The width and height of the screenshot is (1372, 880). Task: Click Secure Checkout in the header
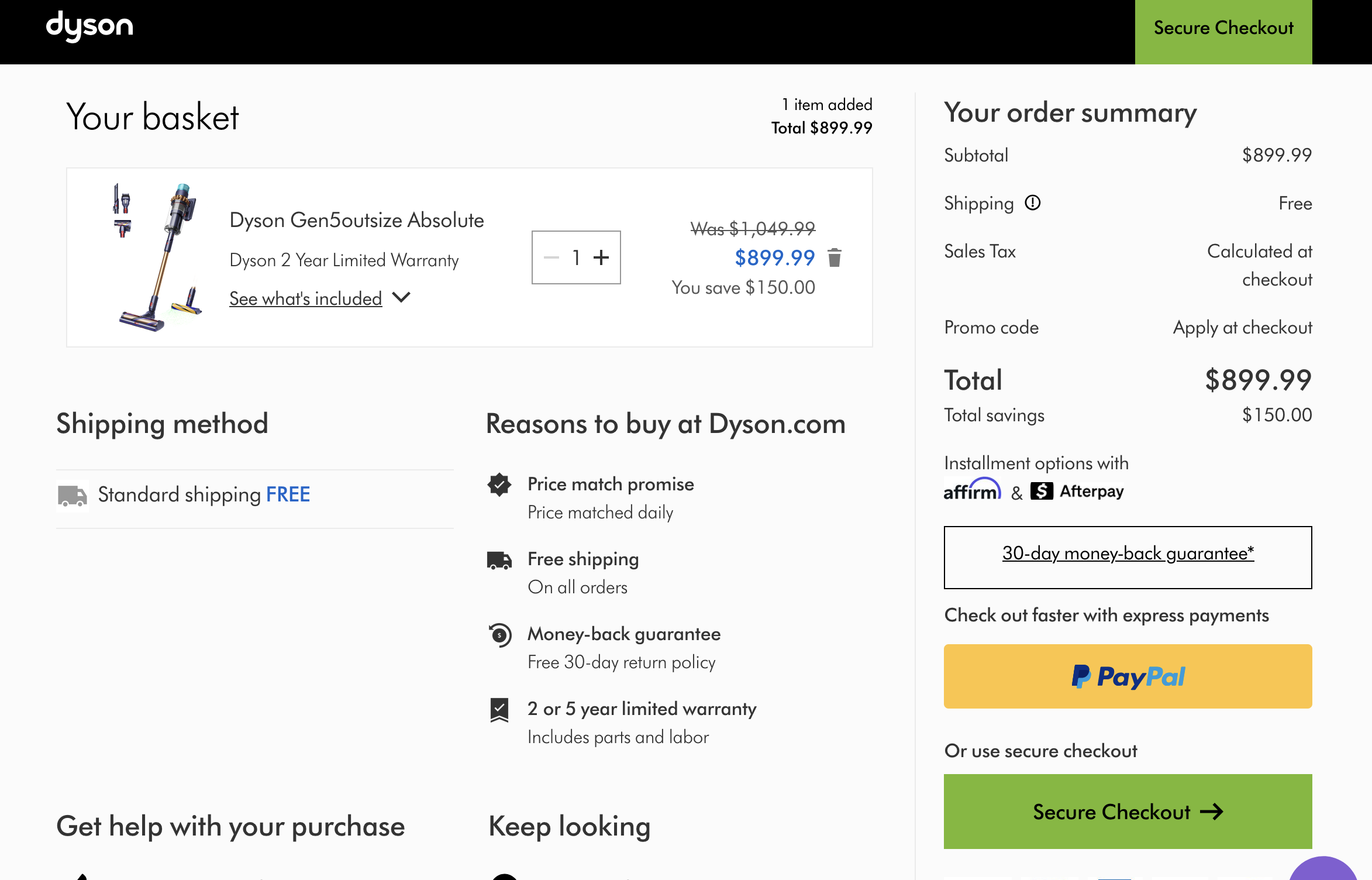pyautogui.click(x=1223, y=28)
